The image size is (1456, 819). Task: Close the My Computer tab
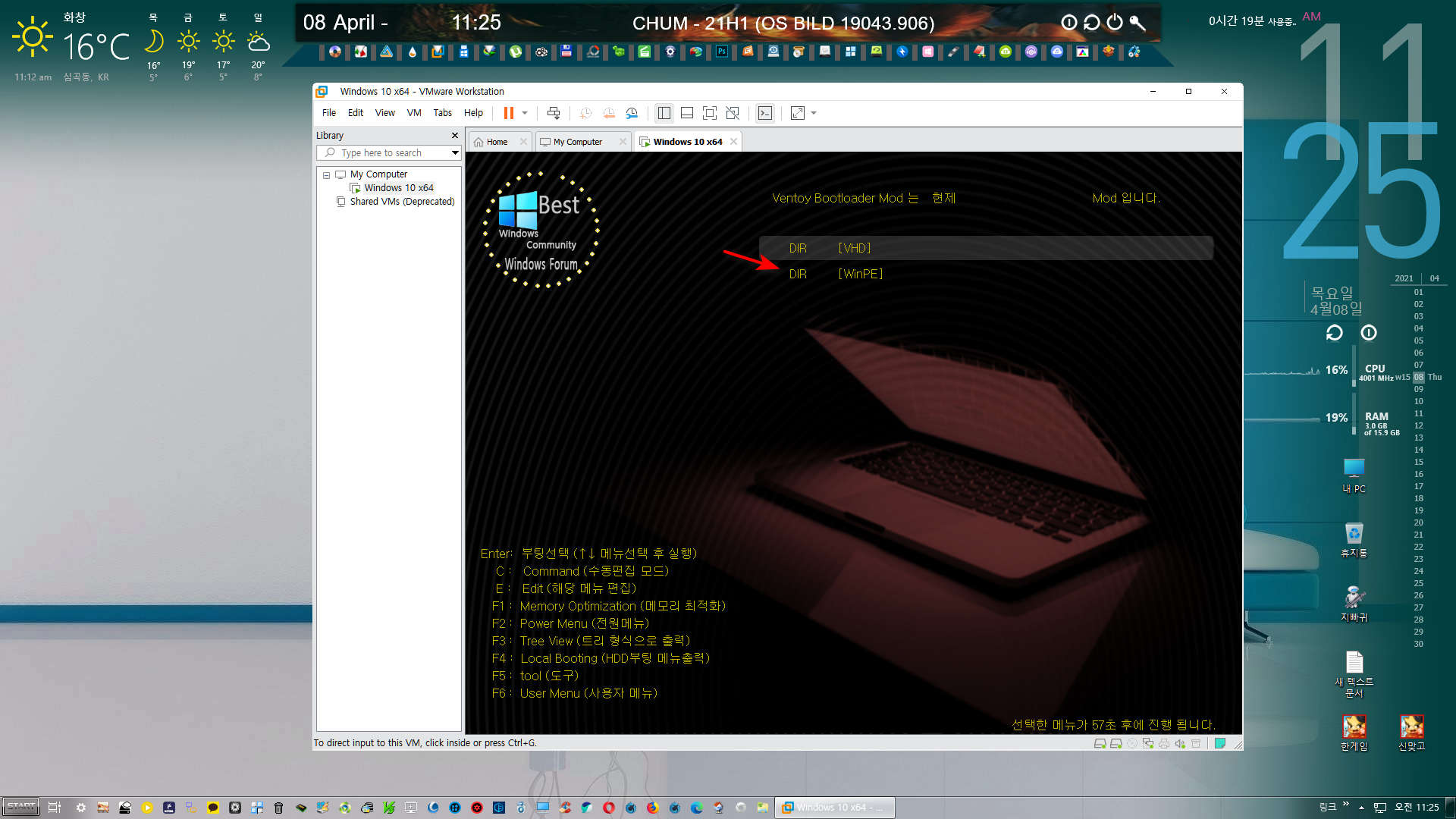coord(623,142)
